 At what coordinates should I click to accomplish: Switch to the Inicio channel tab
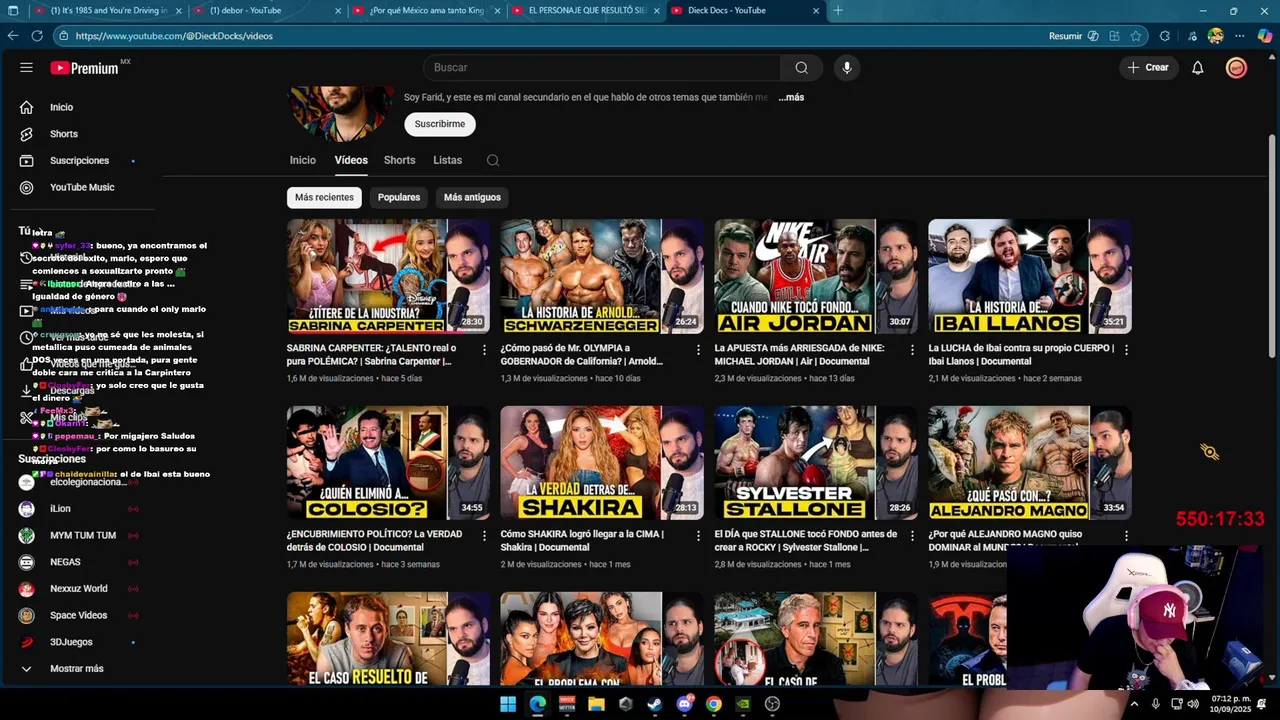(x=302, y=160)
